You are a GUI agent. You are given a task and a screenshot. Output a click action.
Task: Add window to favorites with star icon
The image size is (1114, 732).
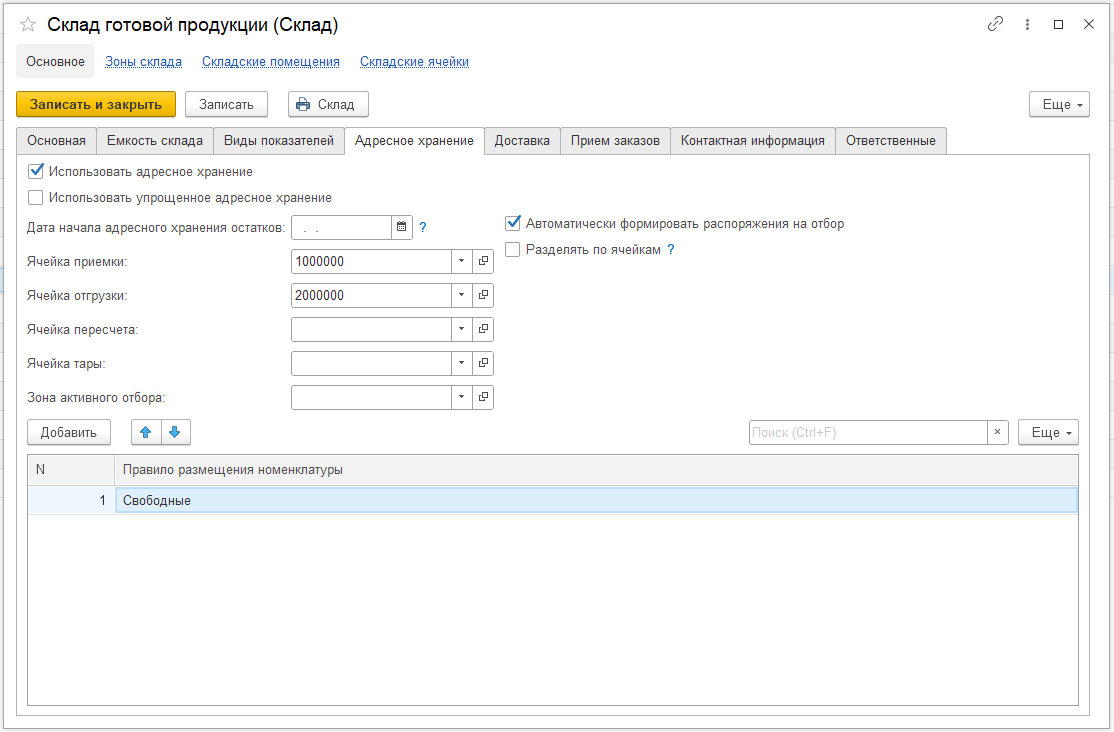(28, 25)
